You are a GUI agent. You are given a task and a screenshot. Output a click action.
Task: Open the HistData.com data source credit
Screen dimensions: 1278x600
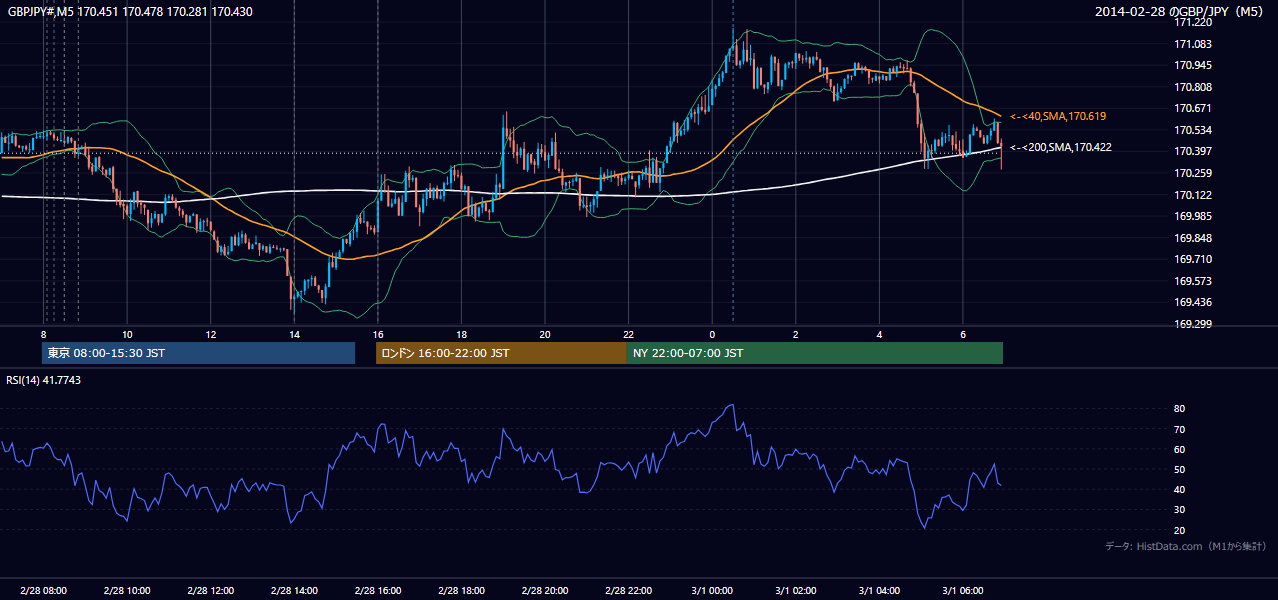click(1186, 547)
